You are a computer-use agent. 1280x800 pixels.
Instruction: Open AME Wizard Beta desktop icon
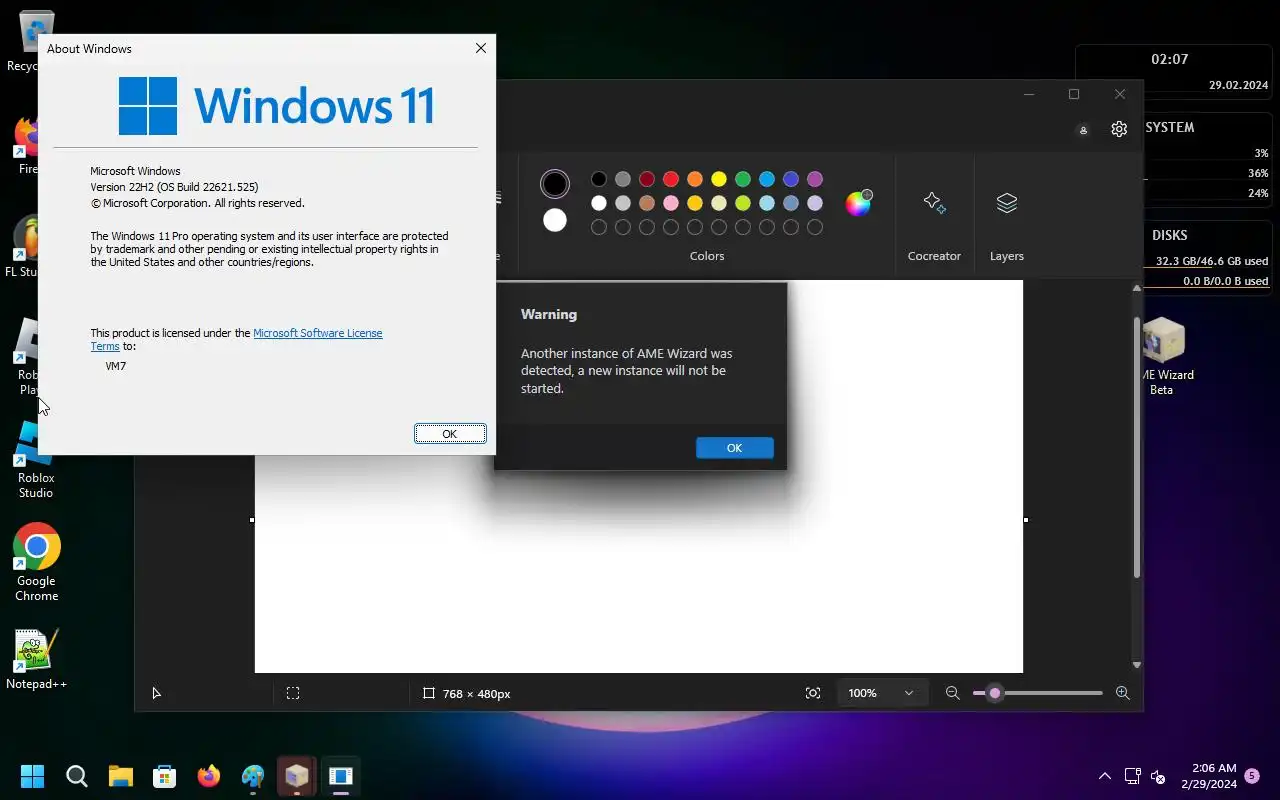[x=1164, y=357]
